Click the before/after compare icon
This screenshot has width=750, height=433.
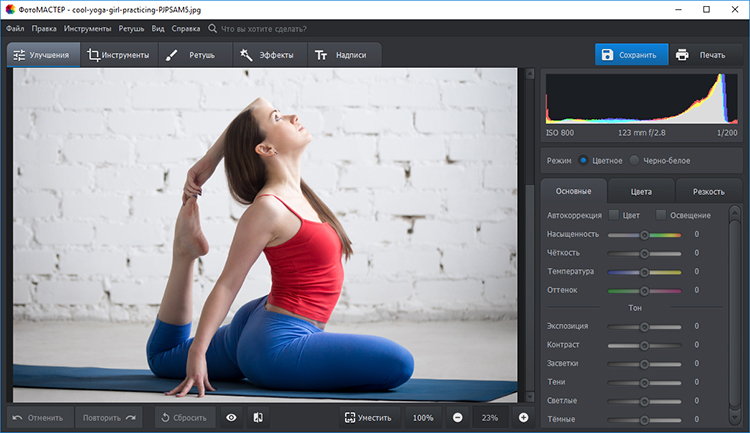point(257,417)
